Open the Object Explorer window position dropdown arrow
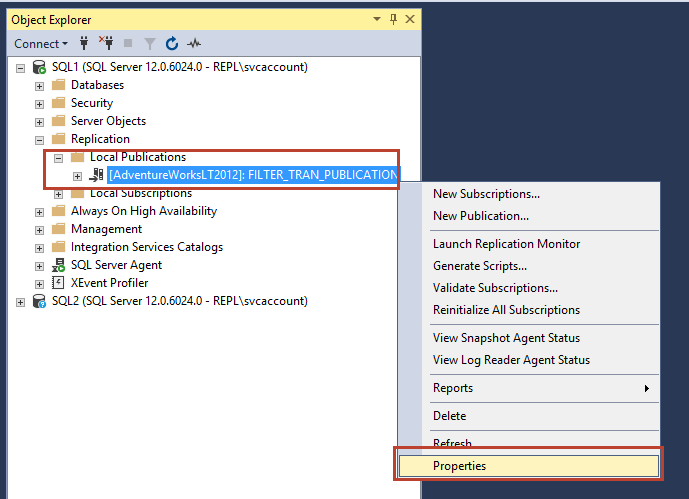This screenshot has height=499, width=689. coord(377,19)
